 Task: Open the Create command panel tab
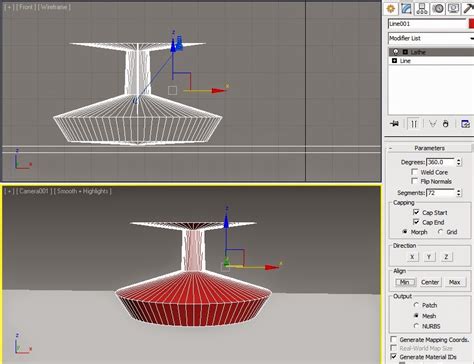click(x=391, y=8)
